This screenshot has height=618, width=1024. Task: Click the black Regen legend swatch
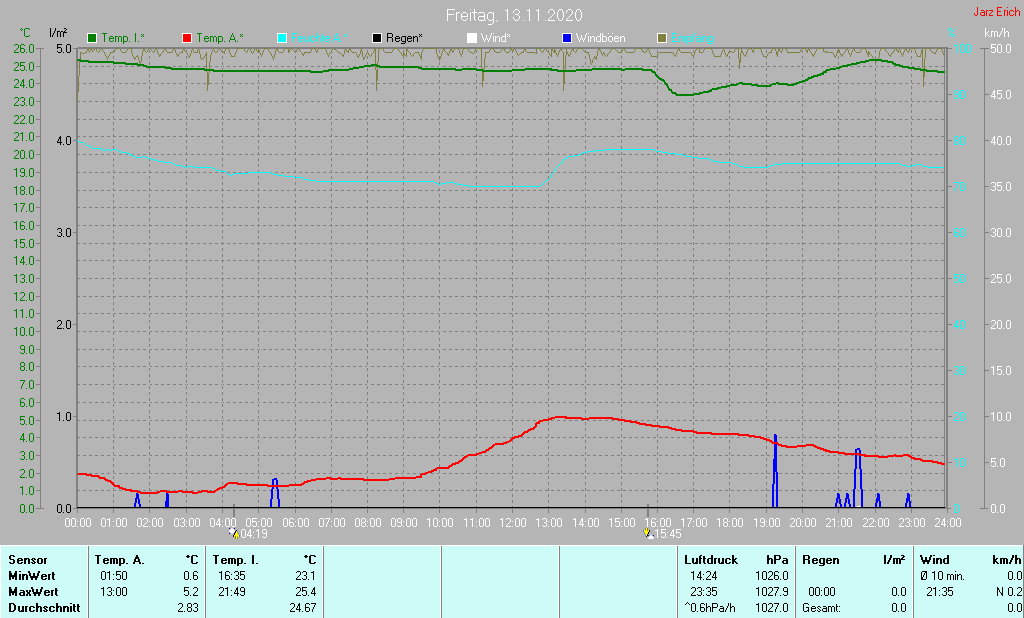(377, 39)
